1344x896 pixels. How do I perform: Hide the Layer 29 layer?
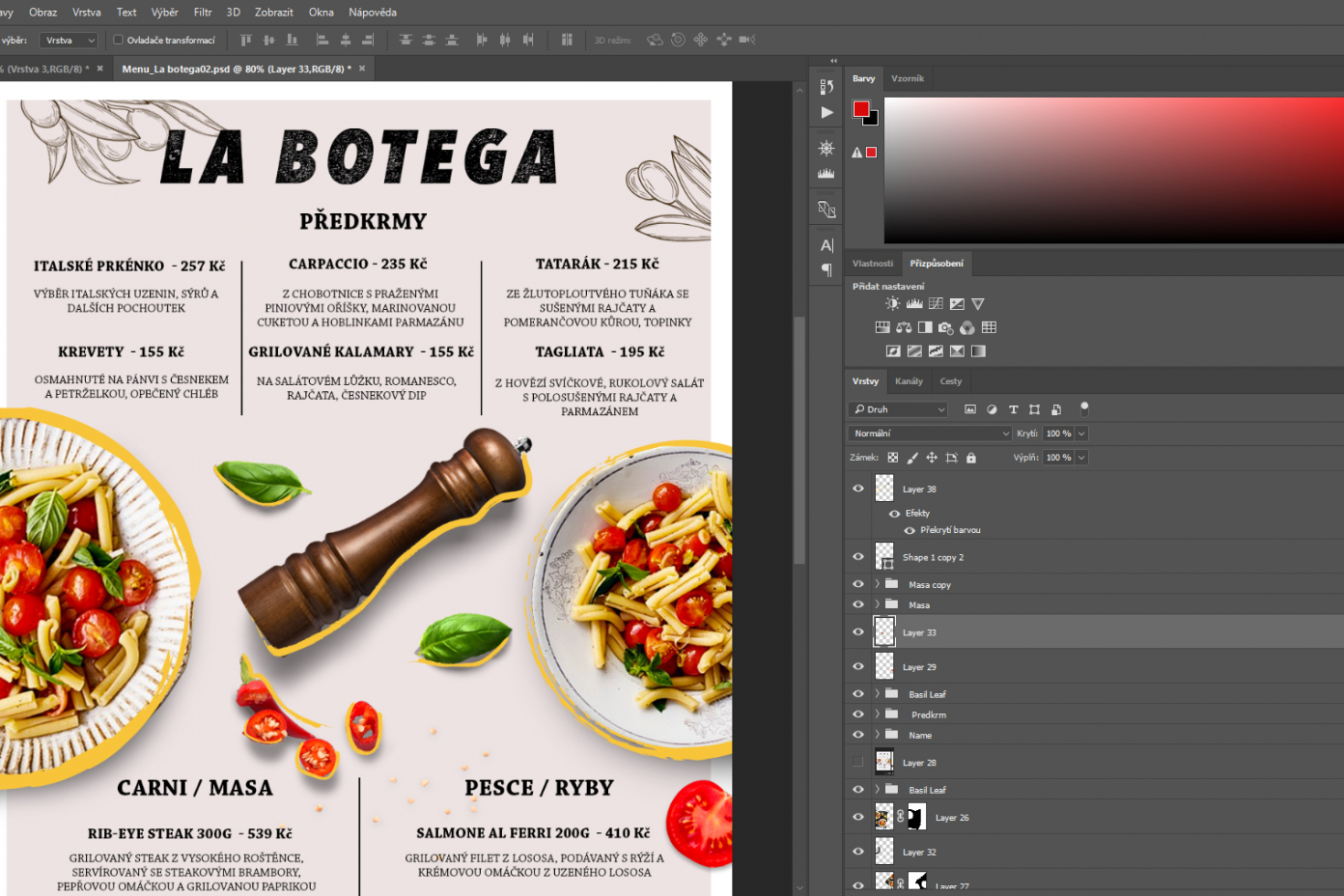[x=857, y=666]
